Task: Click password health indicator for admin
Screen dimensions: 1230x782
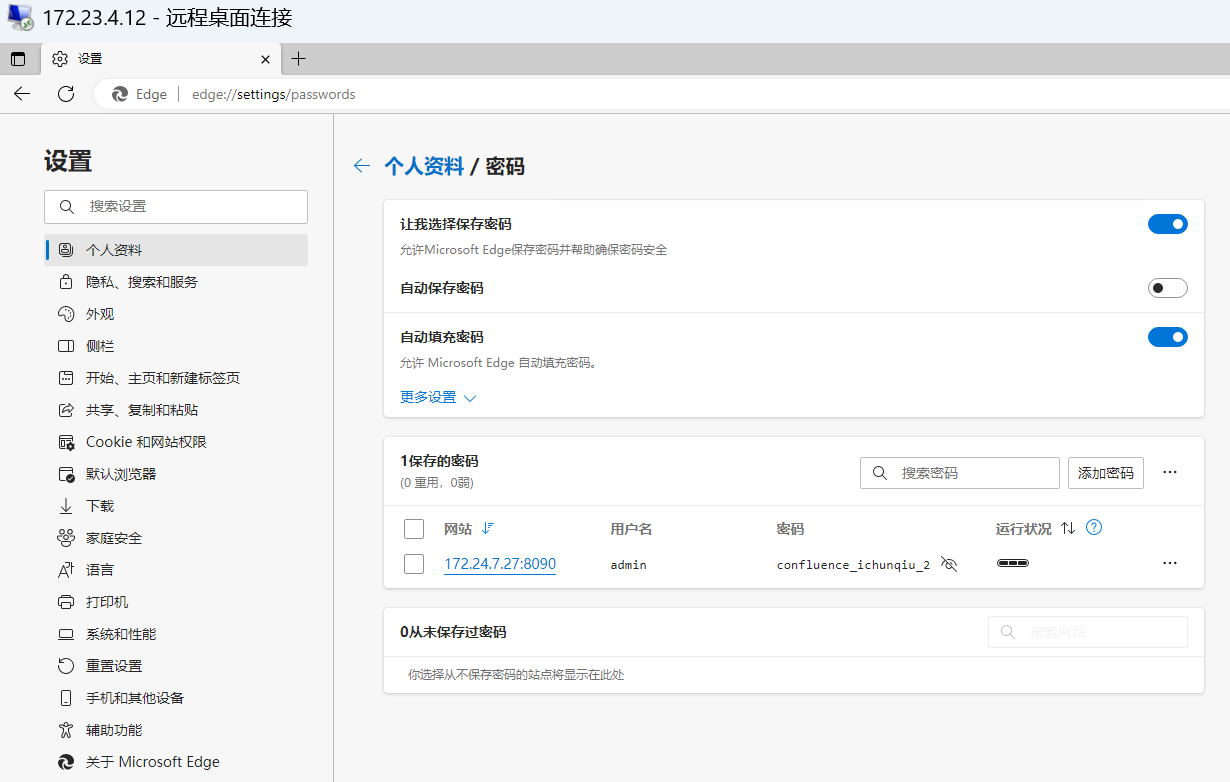Action: tap(1013, 564)
